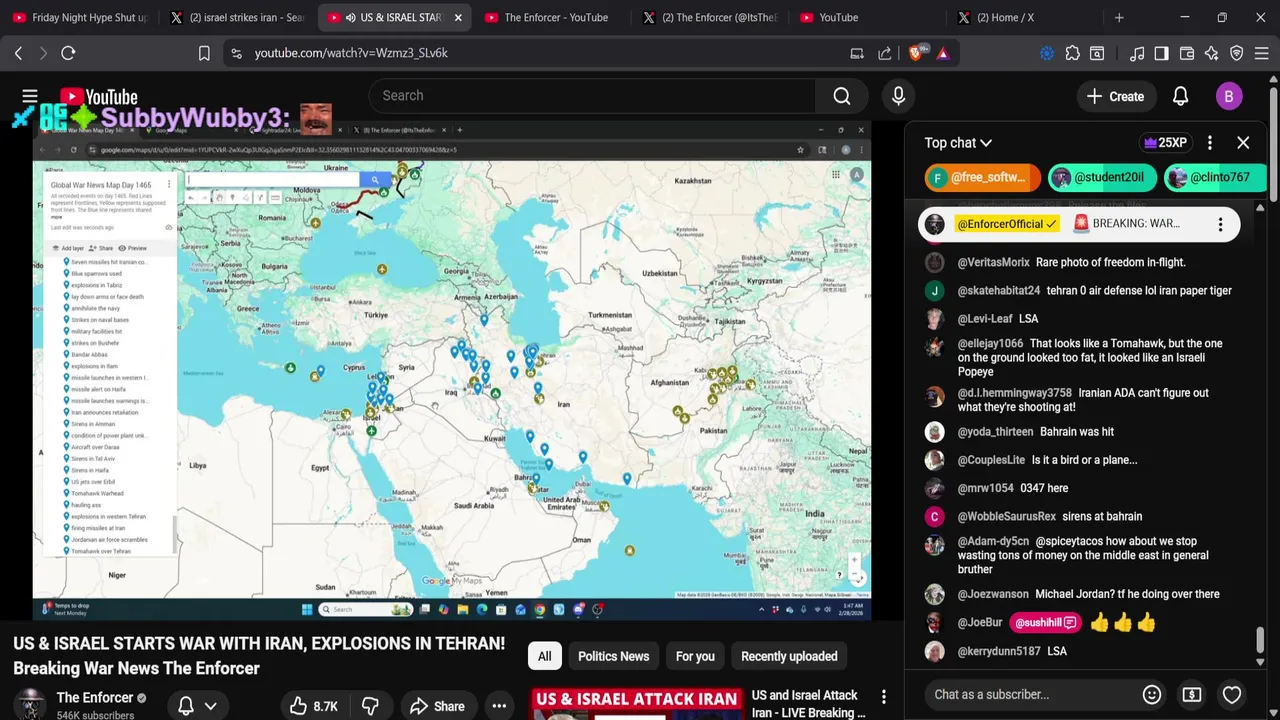Open live chat options three-dot menu
The image size is (1280, 720).
click(1209, 143)
